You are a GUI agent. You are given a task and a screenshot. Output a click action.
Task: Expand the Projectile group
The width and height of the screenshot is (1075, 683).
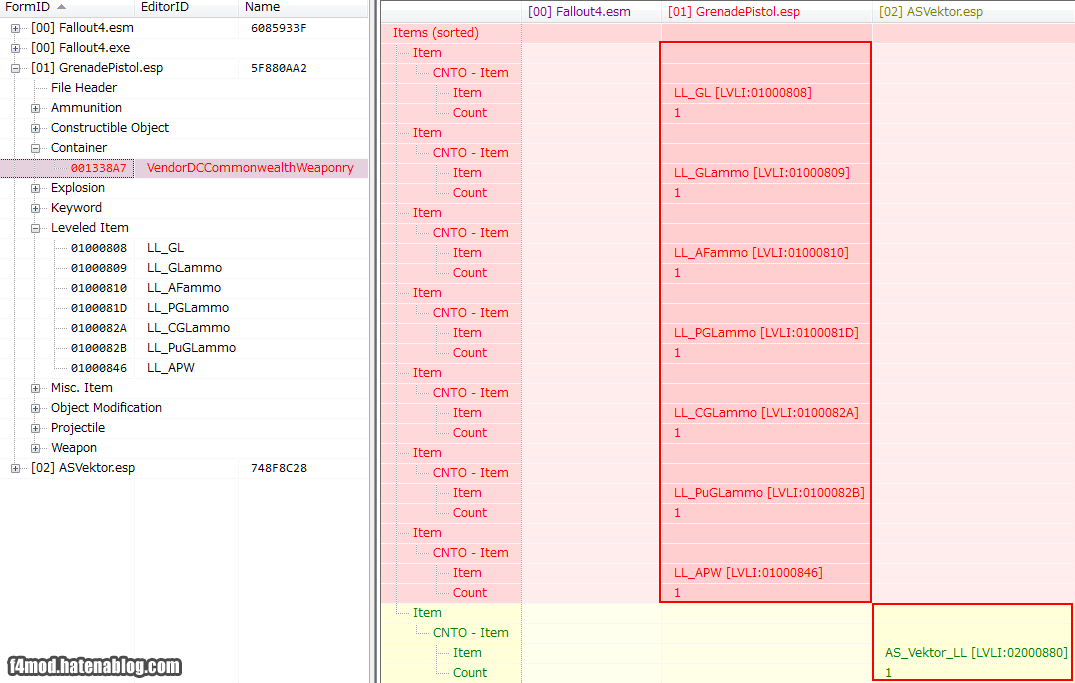pos(35,428)
